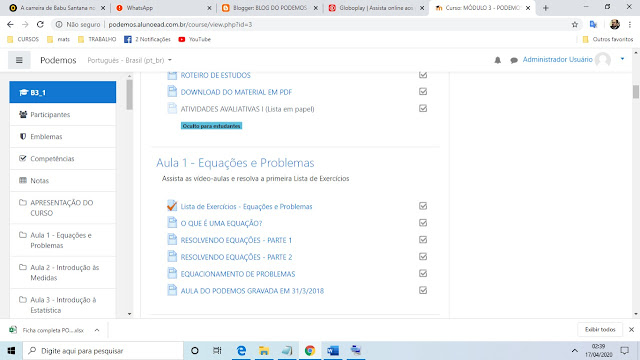Screen dimensions: 640x360
Task: Open the O QUE É UMA EQUAÇÃO? link
Action: (222, 223)
